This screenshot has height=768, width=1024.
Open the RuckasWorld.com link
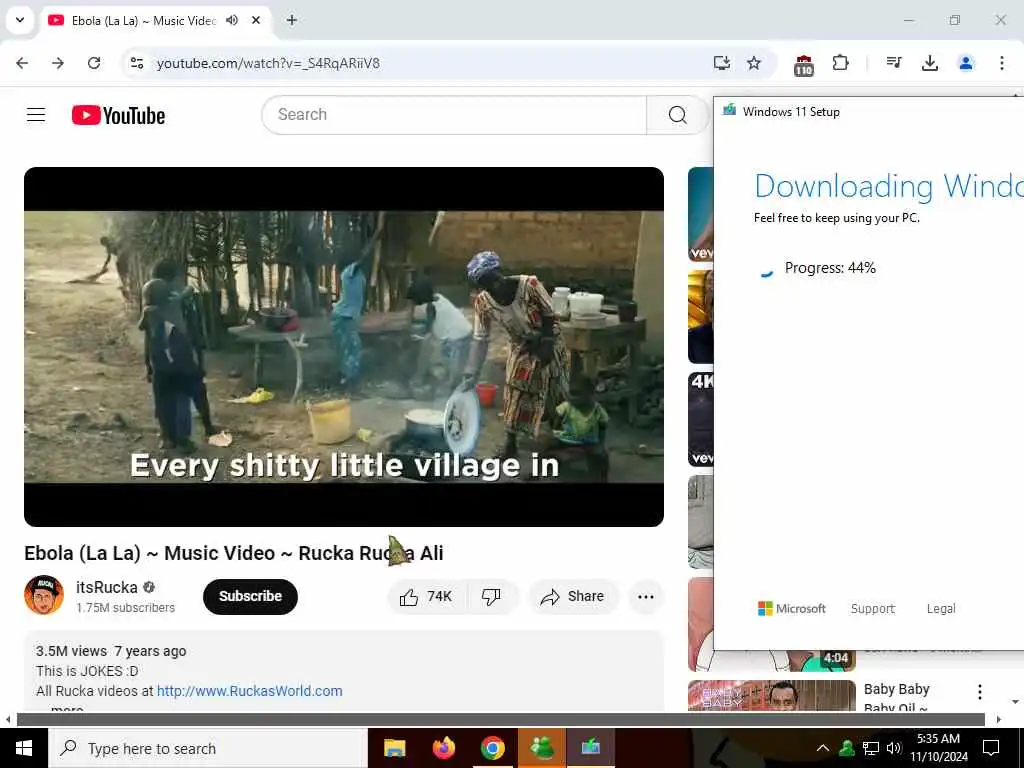tap(249, 691)
